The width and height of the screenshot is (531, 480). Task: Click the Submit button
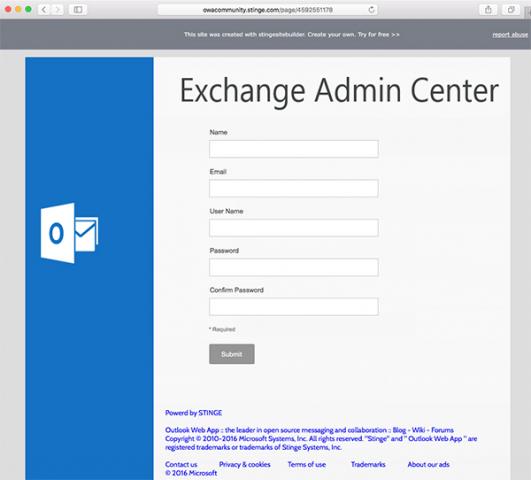point(232,354)
